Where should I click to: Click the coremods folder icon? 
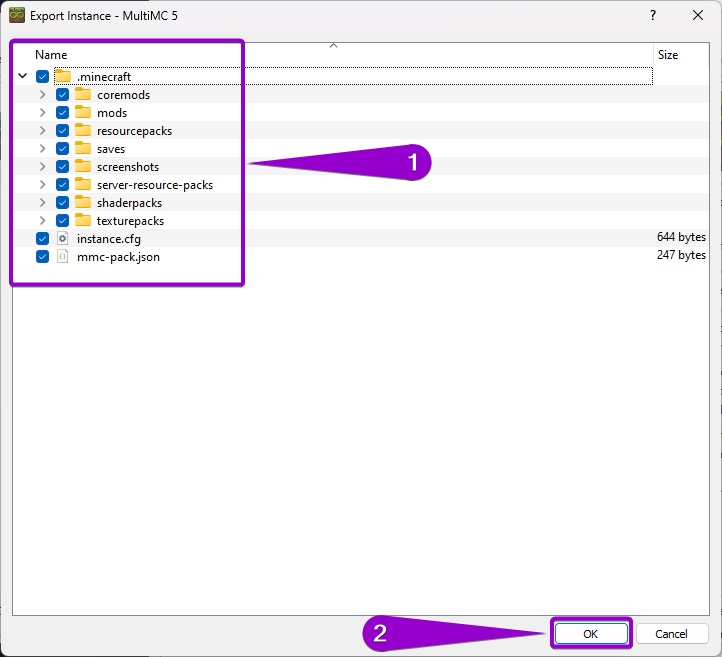(x=83, y=94)
